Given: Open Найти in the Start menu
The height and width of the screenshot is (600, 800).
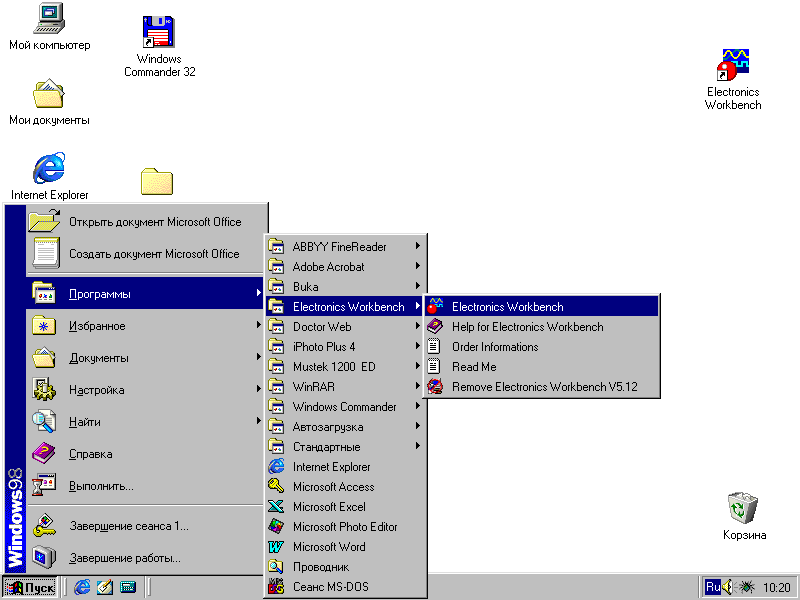Looking at the screenshot, I should point(144,422).
